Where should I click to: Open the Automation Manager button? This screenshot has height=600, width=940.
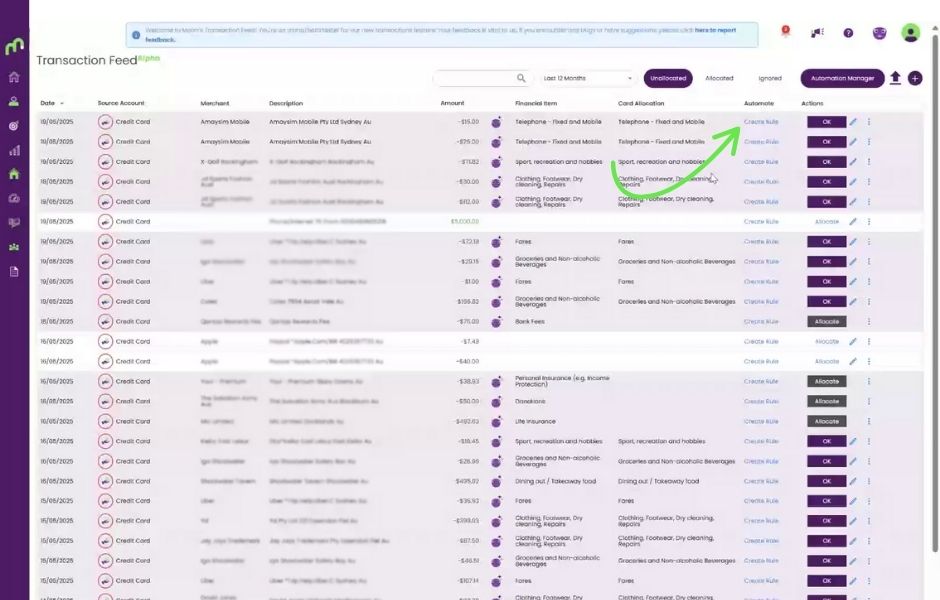pyautogui.click(x=842, y=78)
